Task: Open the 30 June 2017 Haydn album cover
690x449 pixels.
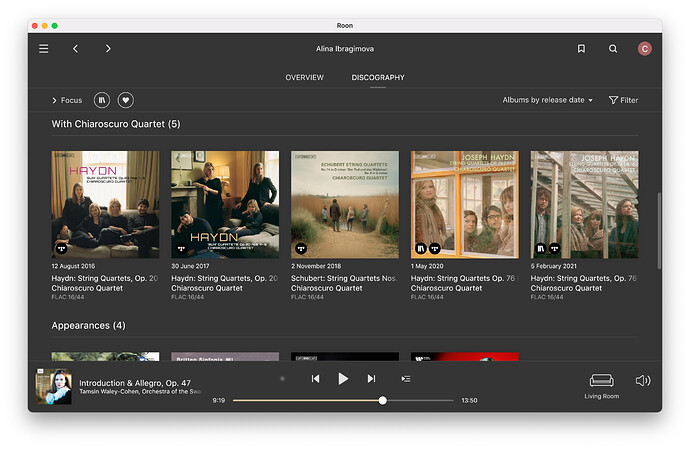Action: tap(225, 205)
